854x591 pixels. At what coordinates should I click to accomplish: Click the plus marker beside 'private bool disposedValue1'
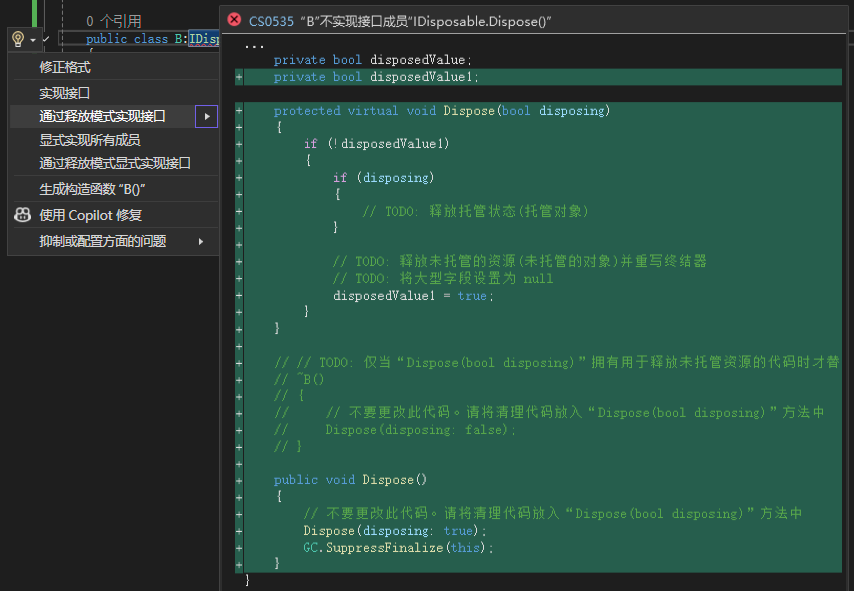coord(239,77)
